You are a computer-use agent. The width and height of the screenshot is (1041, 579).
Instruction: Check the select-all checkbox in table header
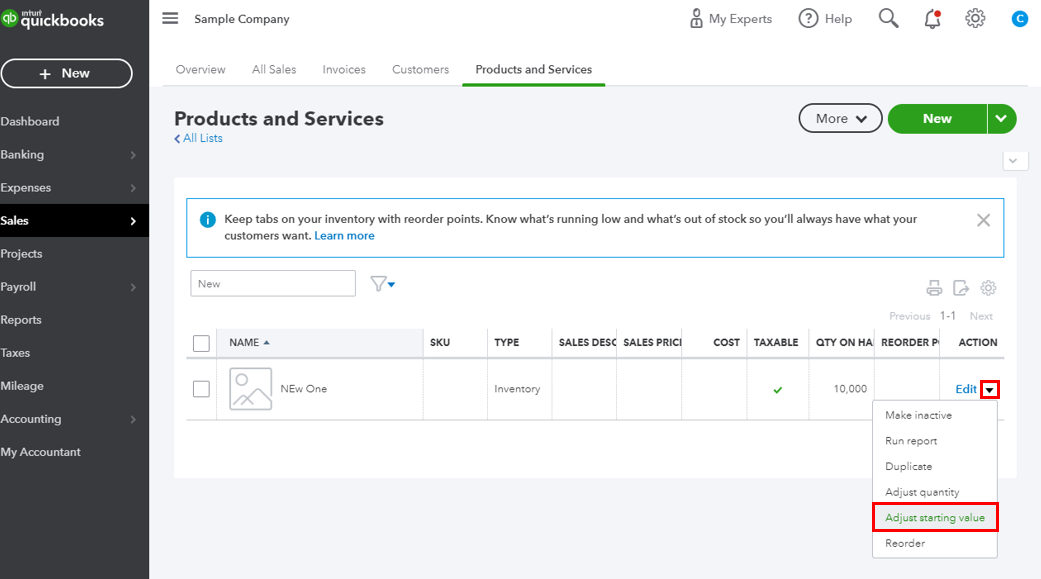201,343
